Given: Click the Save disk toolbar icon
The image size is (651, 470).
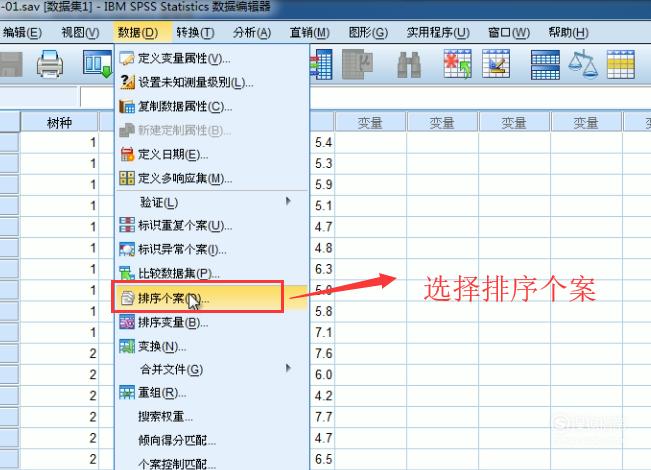Looking at the screenshot, I should [x=10, y=64].
